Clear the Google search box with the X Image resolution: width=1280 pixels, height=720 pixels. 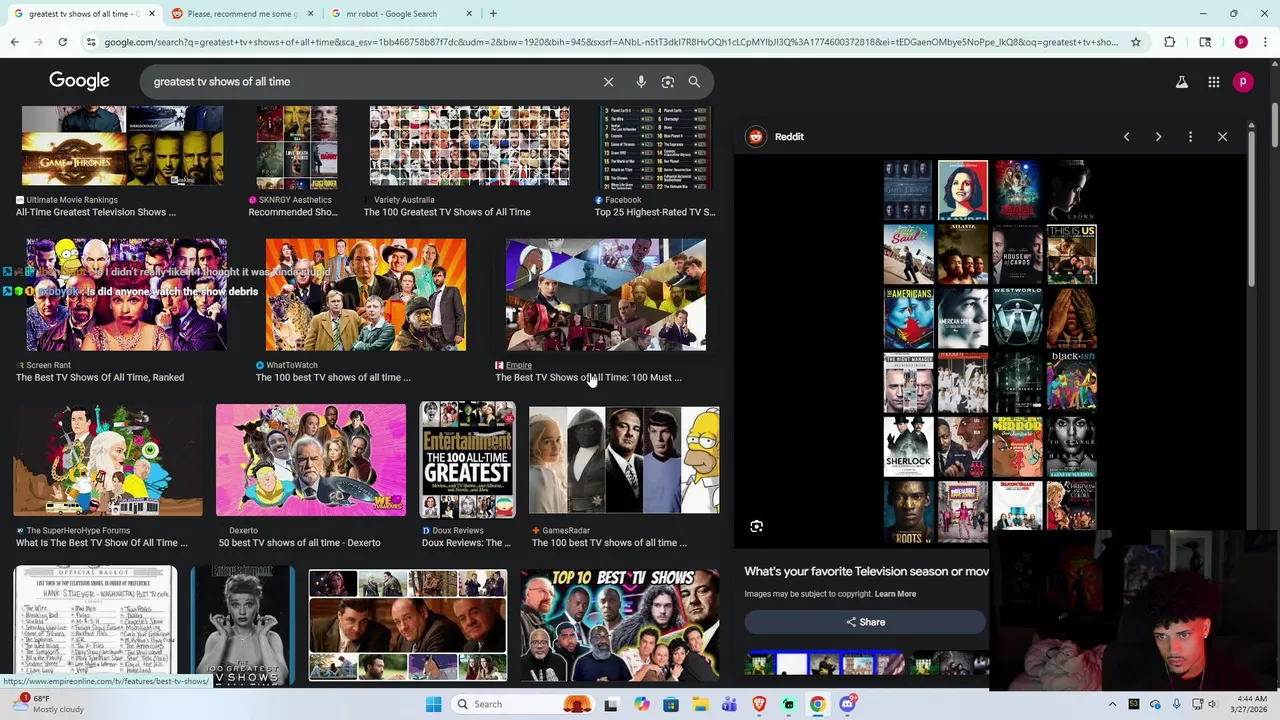point(608,82)
